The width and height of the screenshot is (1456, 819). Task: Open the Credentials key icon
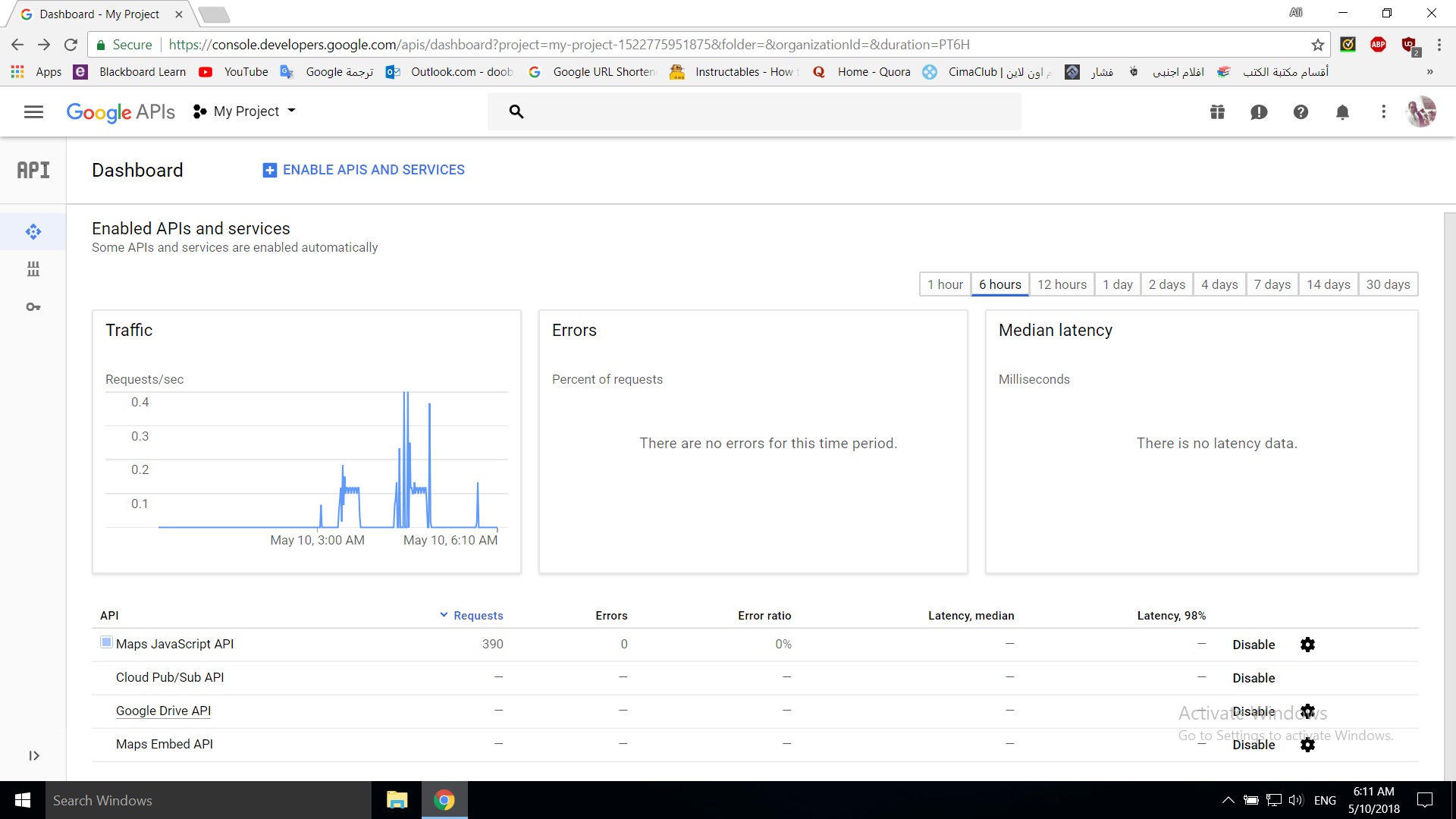pos(33,307)
